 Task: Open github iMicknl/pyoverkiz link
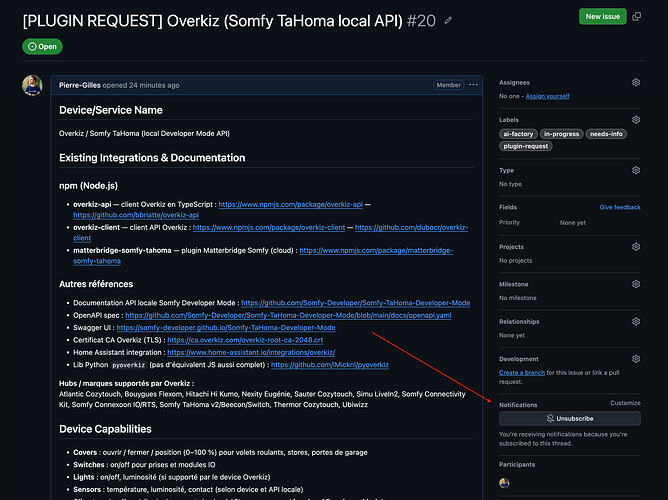(x=330, y=365)
